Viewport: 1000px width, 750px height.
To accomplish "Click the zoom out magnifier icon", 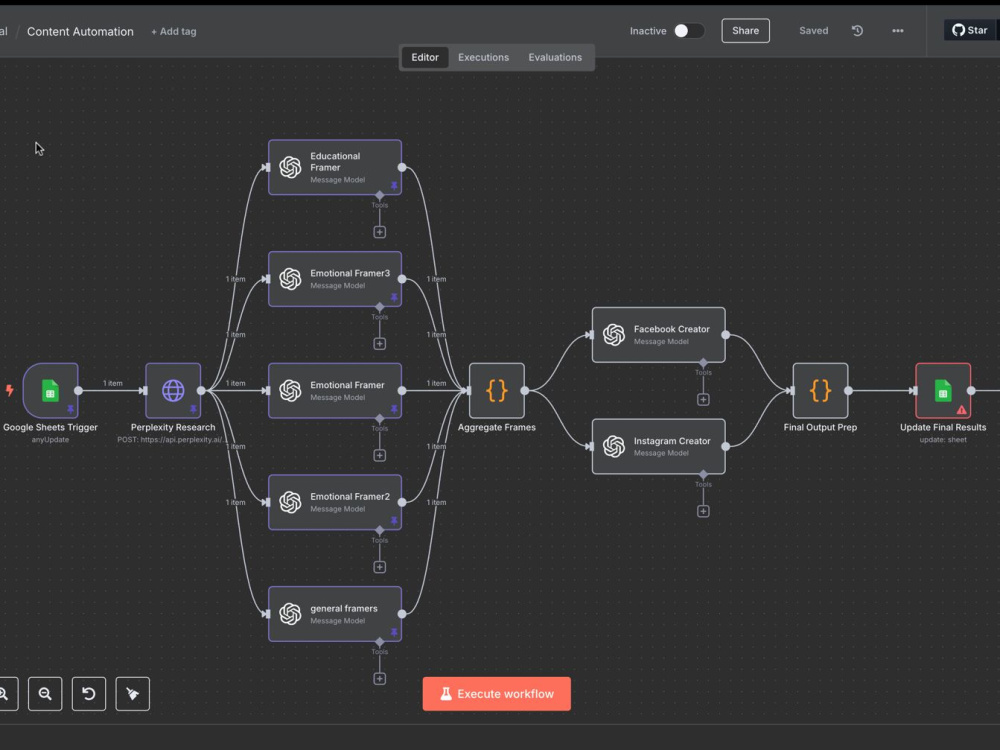I will coord(45,693).
